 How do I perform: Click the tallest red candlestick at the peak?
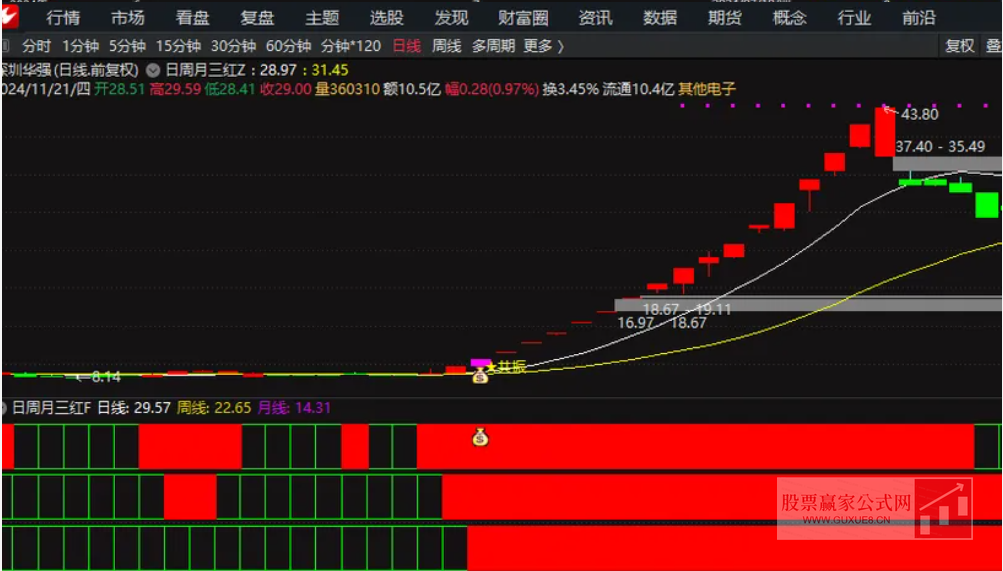click(885, 132)
